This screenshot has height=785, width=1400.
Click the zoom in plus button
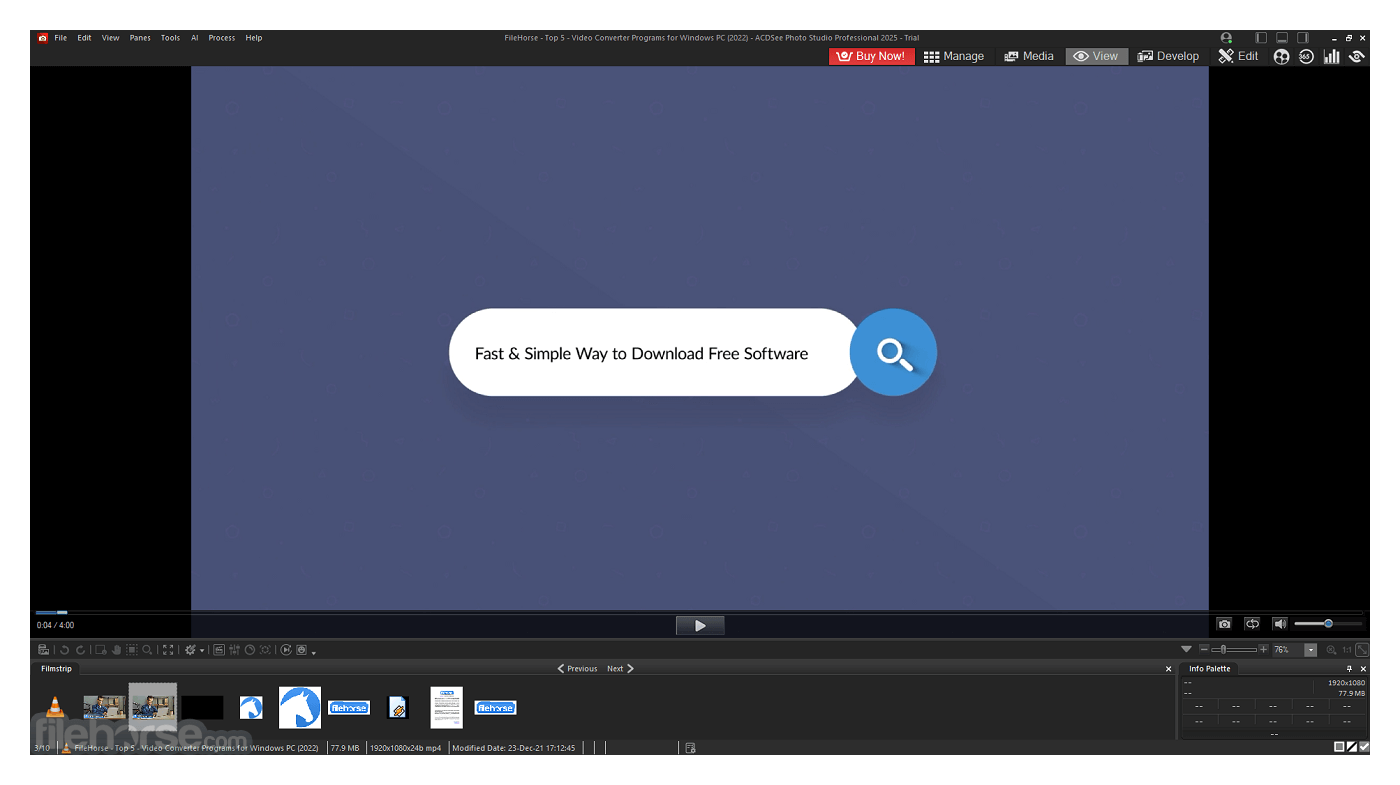click(1264, 649)
